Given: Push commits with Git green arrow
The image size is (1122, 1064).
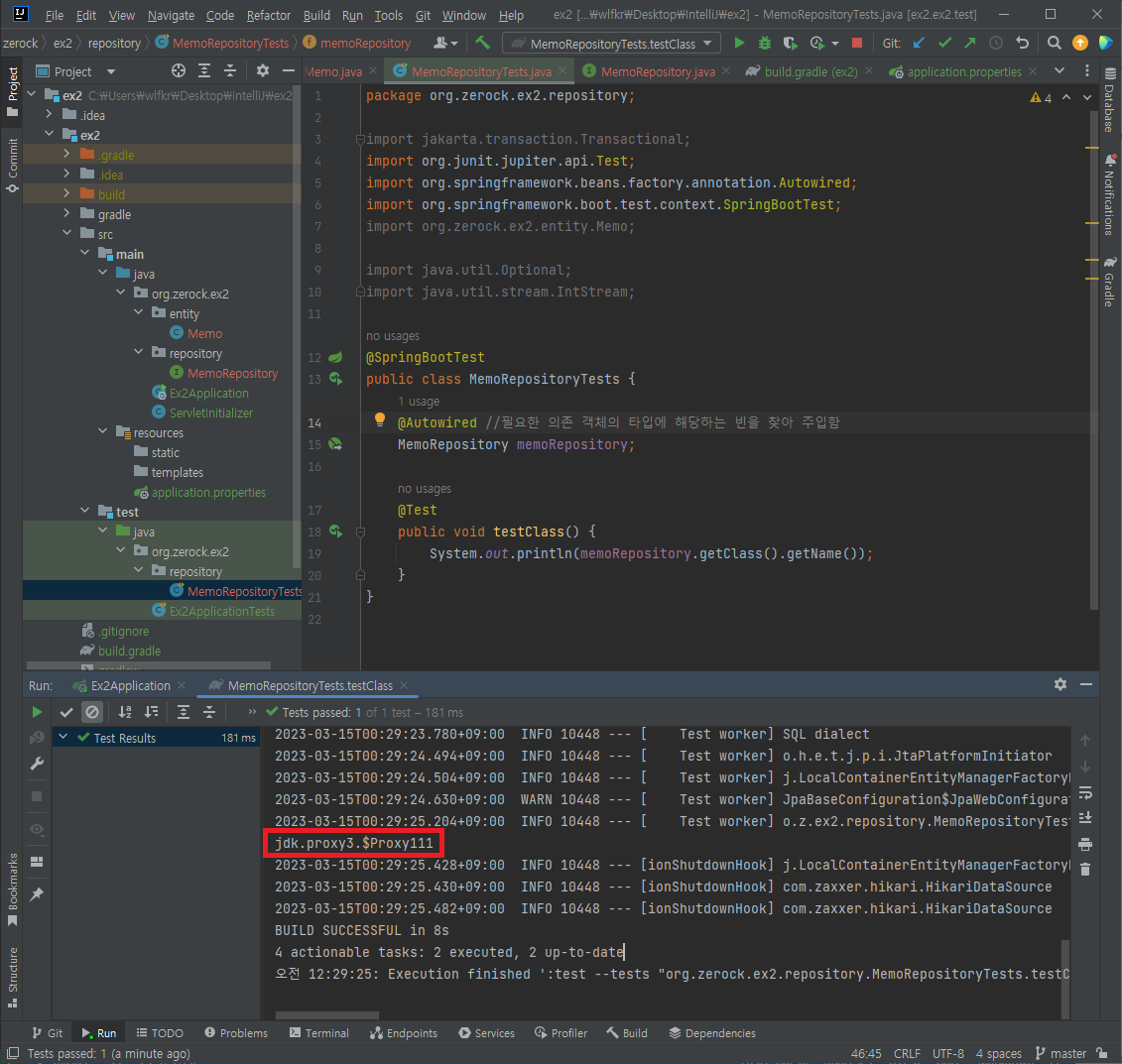Looking at the screenshot, I should tap(969, 43).
